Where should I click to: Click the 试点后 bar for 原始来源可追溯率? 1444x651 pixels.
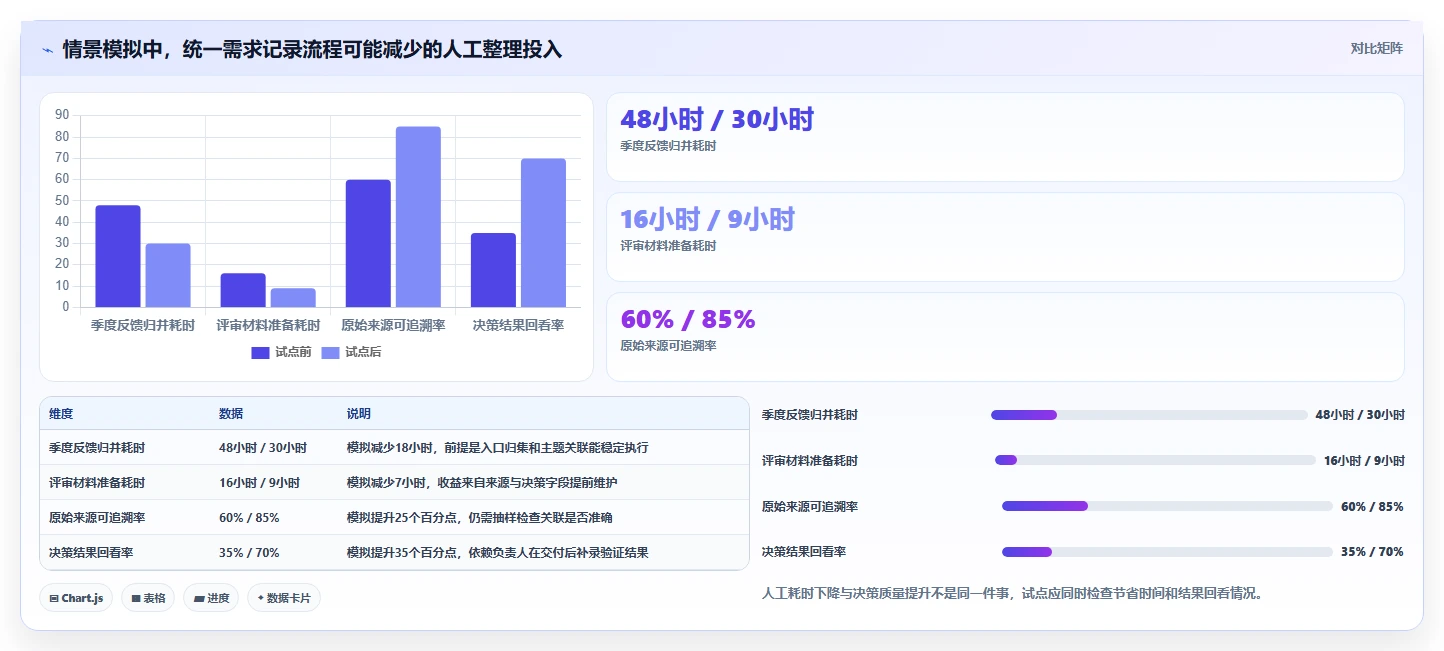coord(418,217)
